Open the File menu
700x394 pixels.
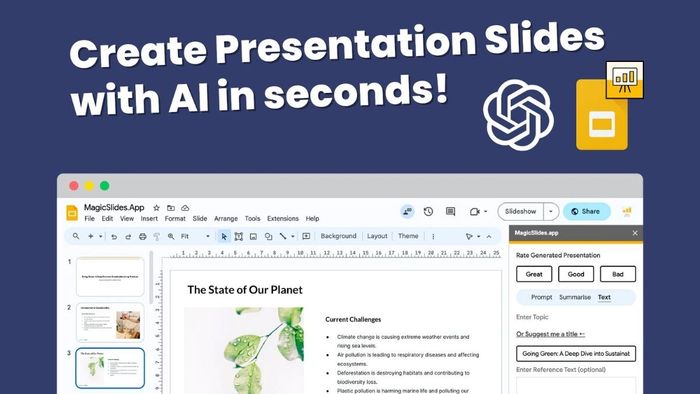point(89,219)
